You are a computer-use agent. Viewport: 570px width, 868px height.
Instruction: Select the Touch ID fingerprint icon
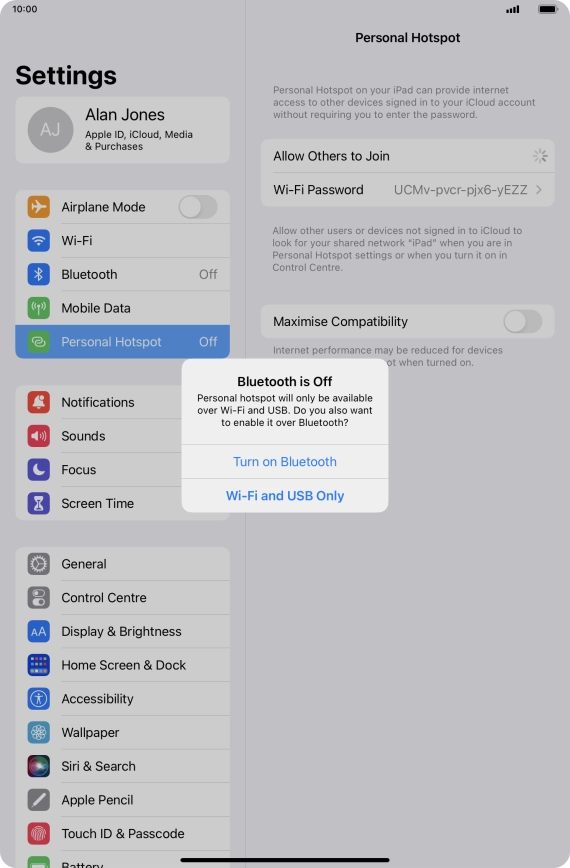coord(39,834)
